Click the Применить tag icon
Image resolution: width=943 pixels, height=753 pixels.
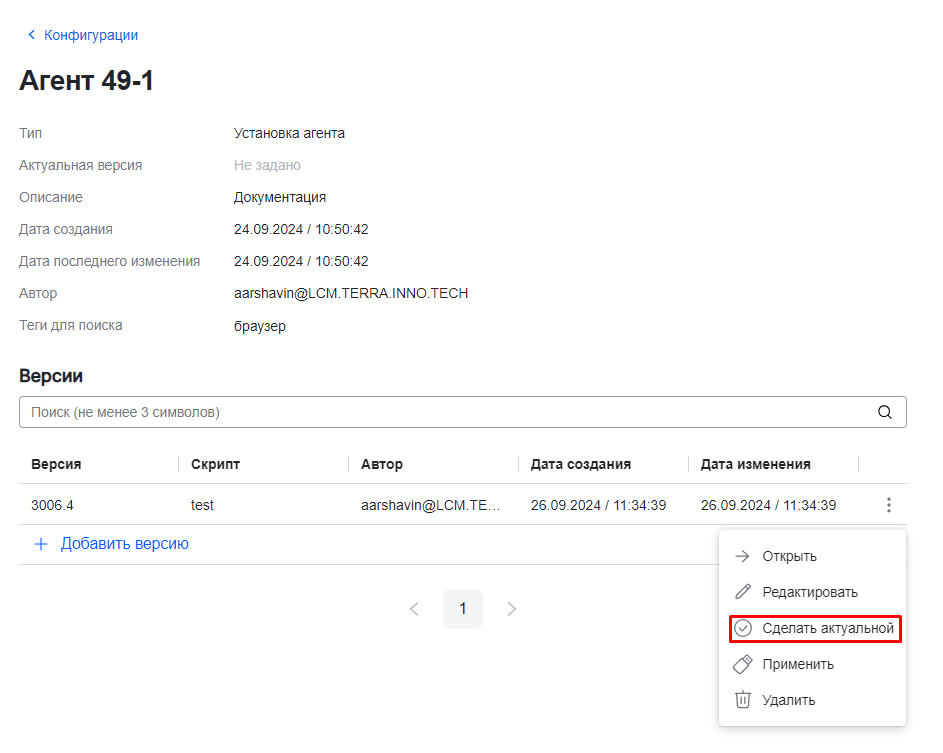point(742,664)
